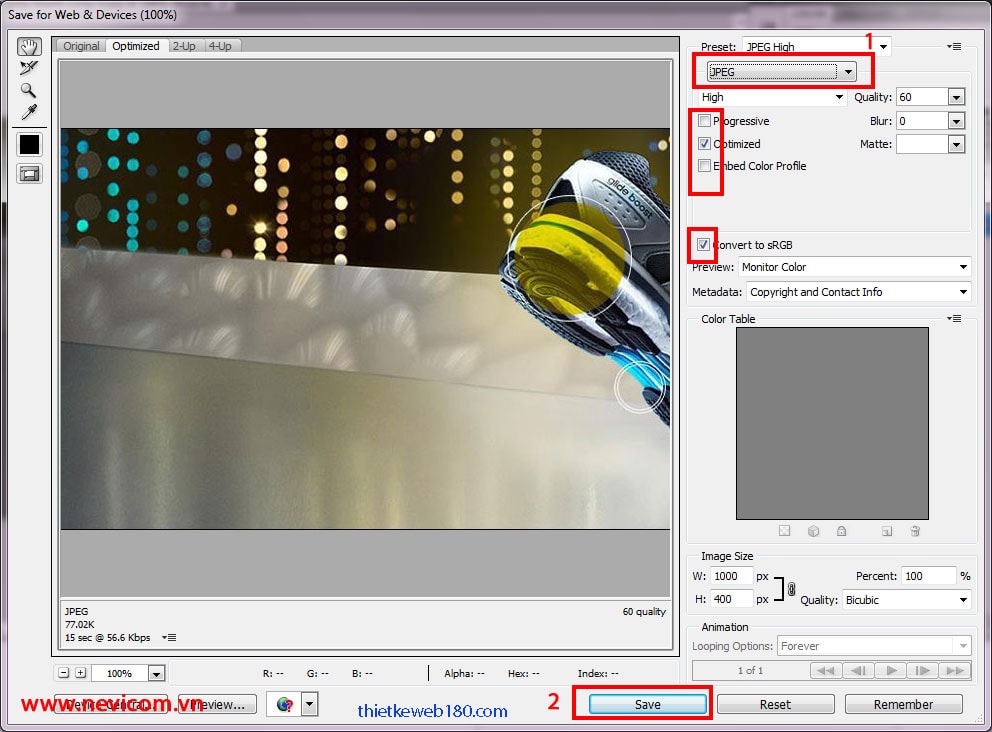Click the link icon constraining image proportions
The width and height of the screenshot is (992, 732).
point(792,589)
